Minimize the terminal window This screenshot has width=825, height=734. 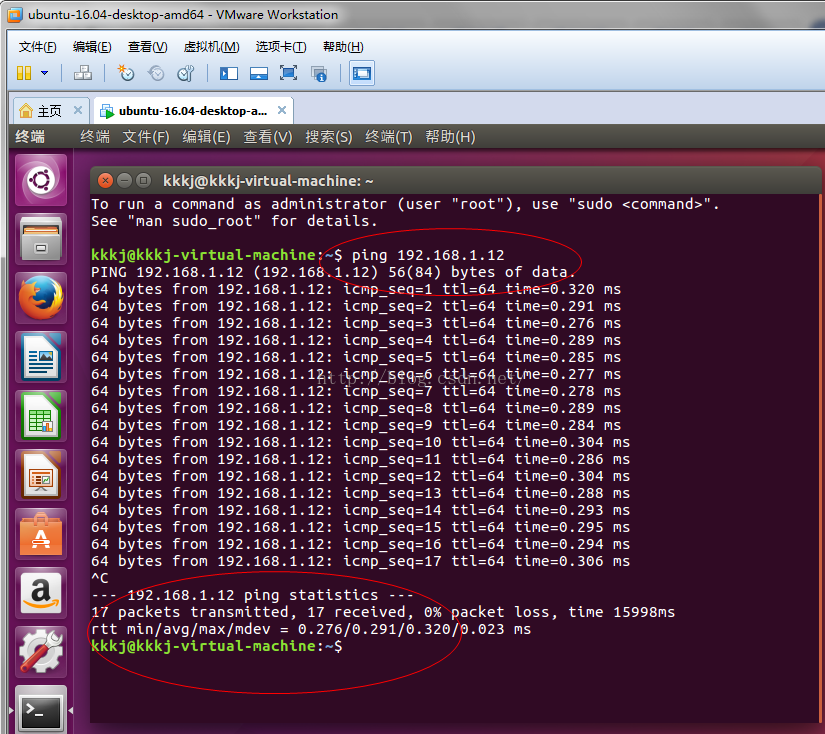pyautogui.click(x=124, y=181)
